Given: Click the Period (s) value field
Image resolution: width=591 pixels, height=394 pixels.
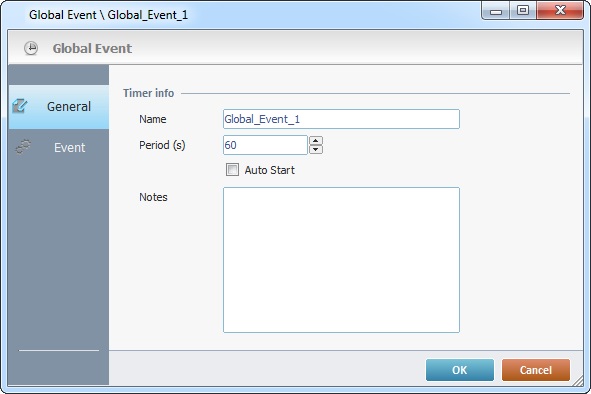Looking at the screenshot, I should click(265, 145).
